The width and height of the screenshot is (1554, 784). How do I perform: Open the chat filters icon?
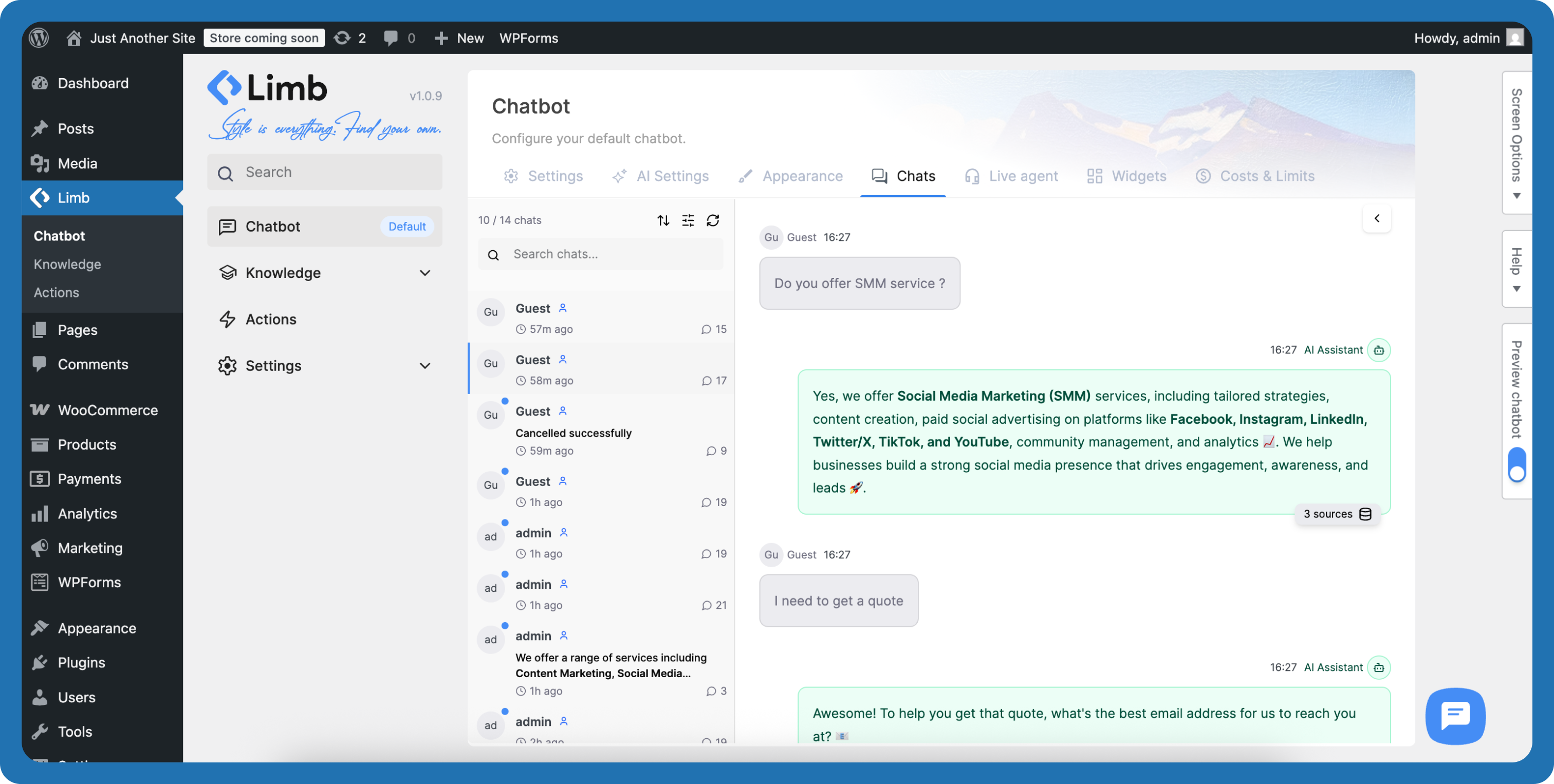tap(688, 220)
